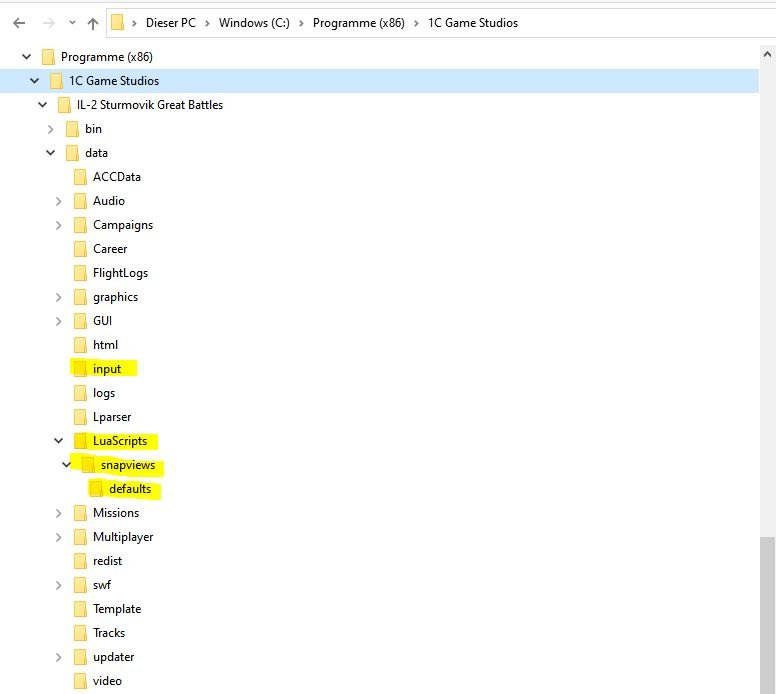This screenshot has height=694, width=776.
Task: Open chevron menu before Dieser PC
Action: (134, 23)
